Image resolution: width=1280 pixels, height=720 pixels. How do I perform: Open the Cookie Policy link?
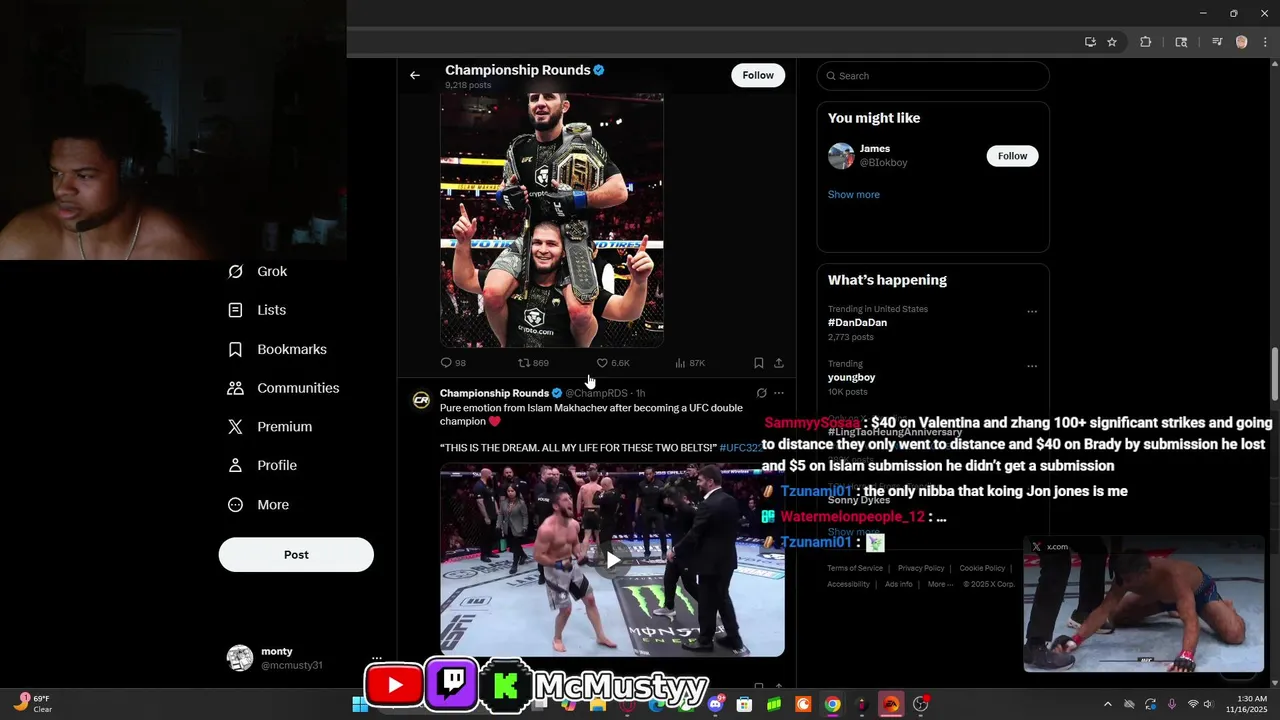coord(982,568)
